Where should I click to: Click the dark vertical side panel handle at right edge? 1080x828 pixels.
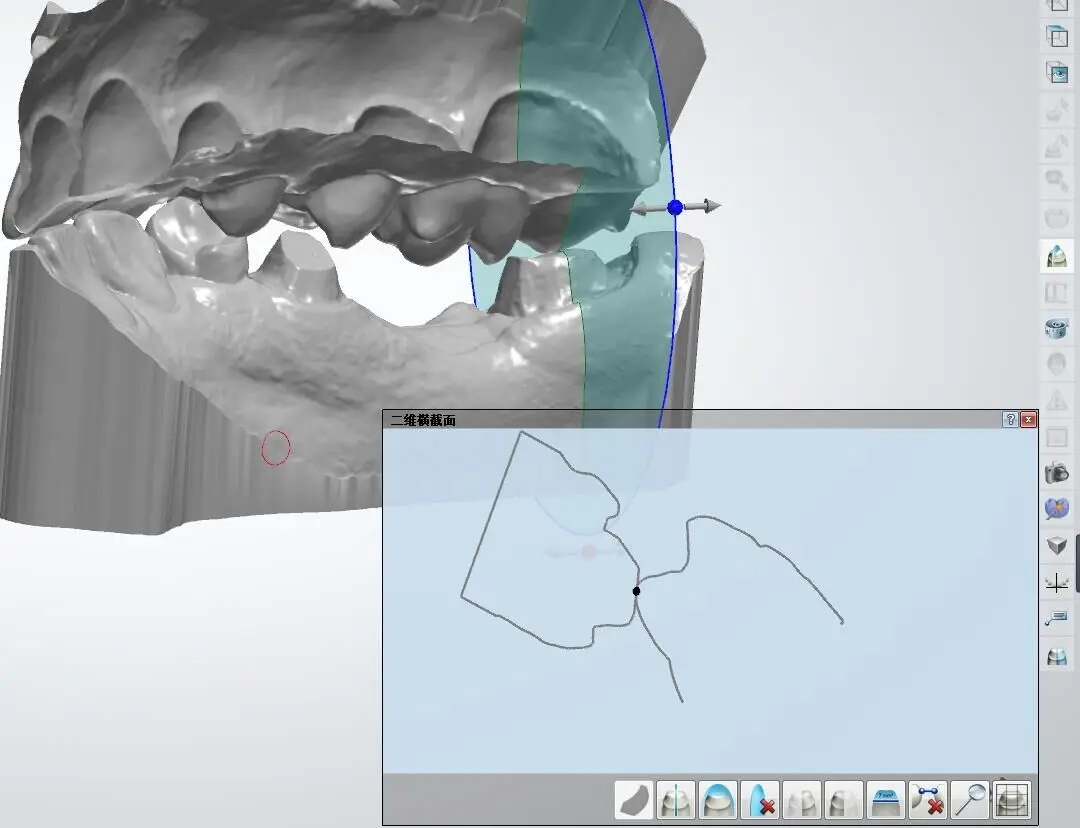(1077, 563)
